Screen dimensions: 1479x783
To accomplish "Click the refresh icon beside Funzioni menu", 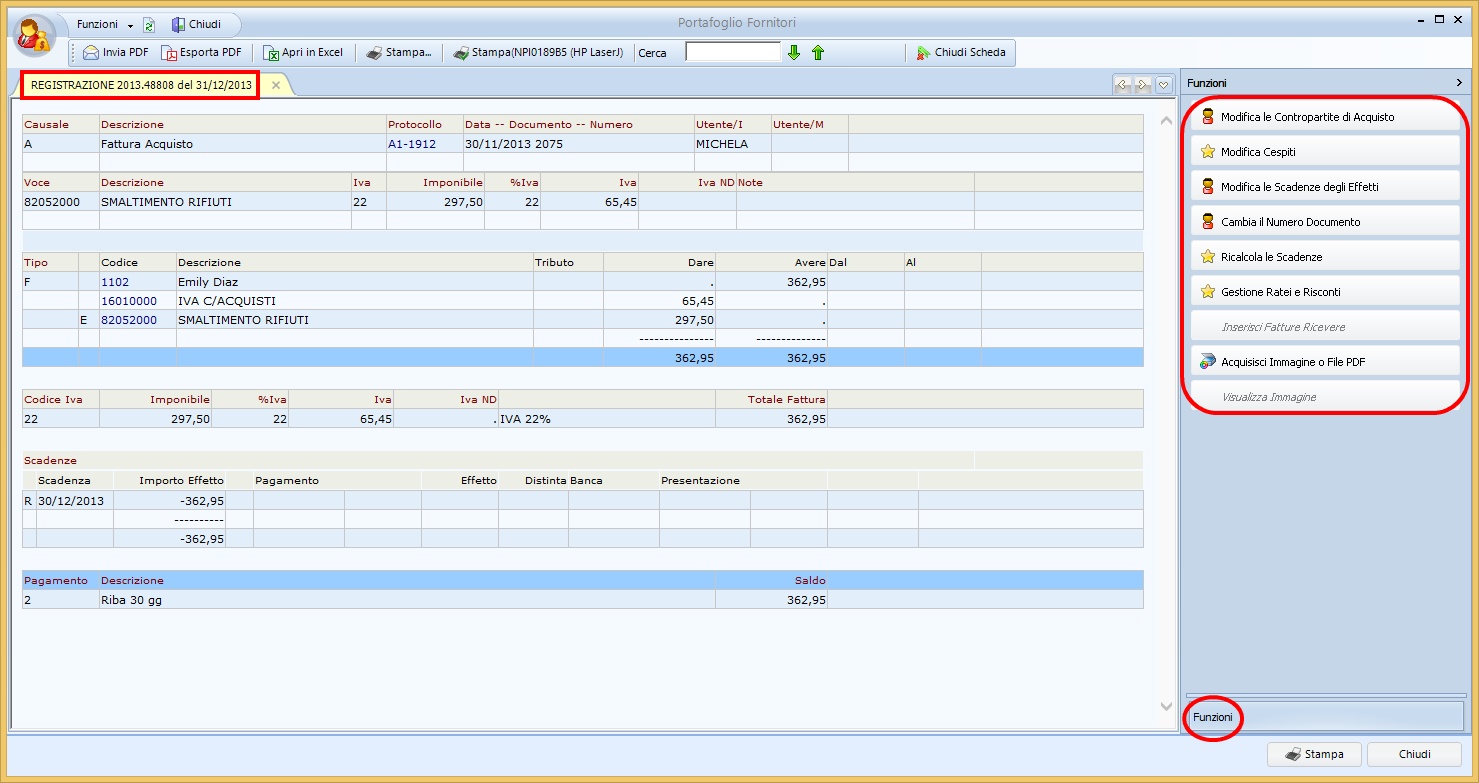I will tap(149, 25).
